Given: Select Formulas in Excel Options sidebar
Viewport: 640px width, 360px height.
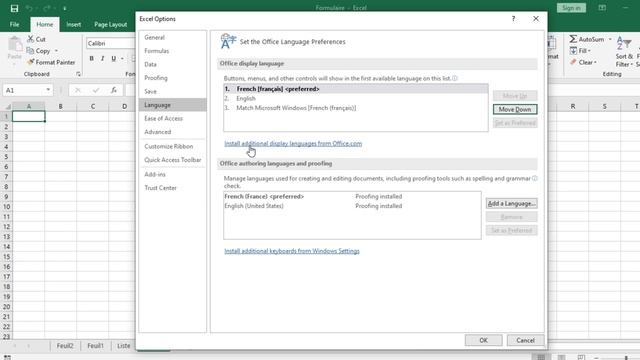Looking at the screenshot, I should point(172,51).
